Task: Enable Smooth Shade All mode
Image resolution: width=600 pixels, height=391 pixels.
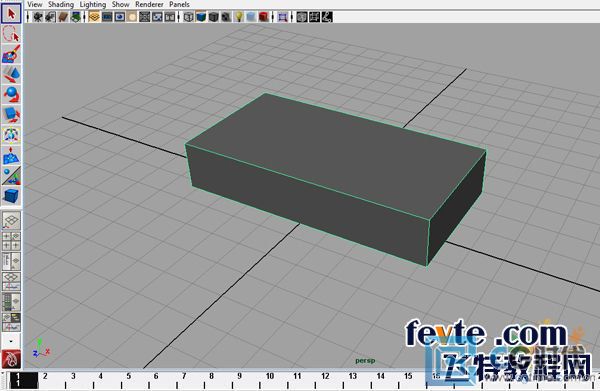Action: pos(201,17)
